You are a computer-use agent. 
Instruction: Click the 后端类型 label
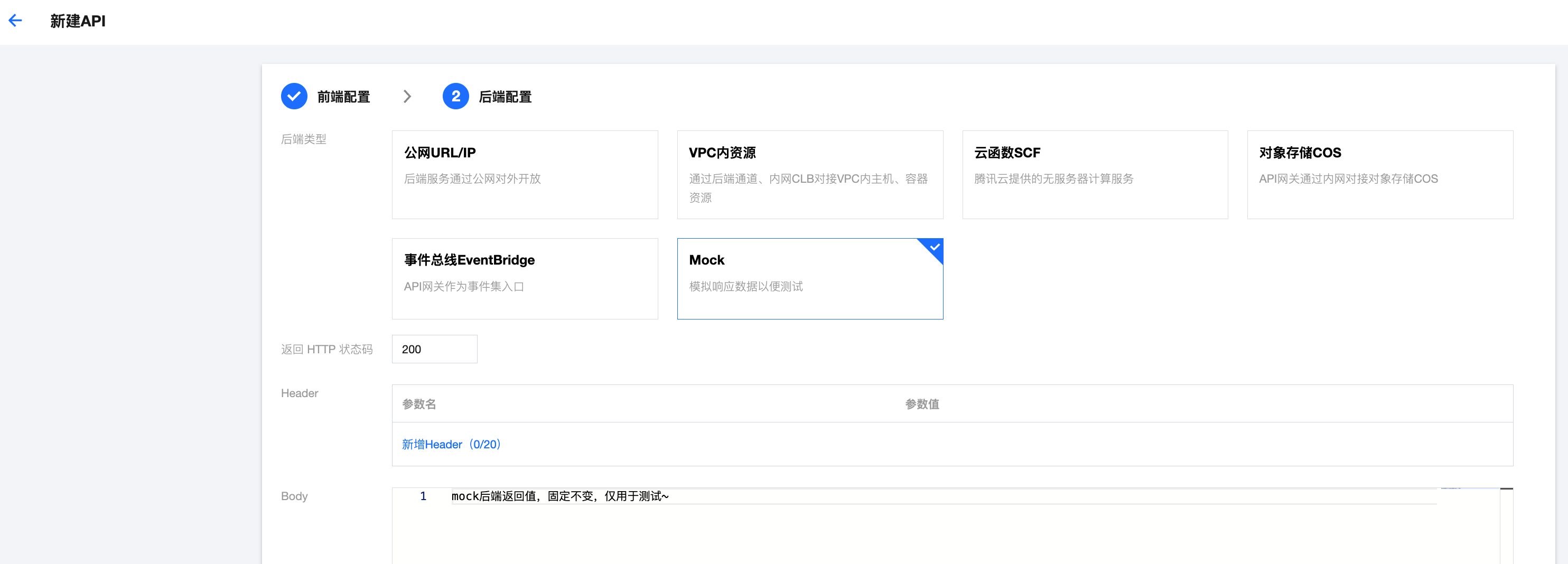304,139
